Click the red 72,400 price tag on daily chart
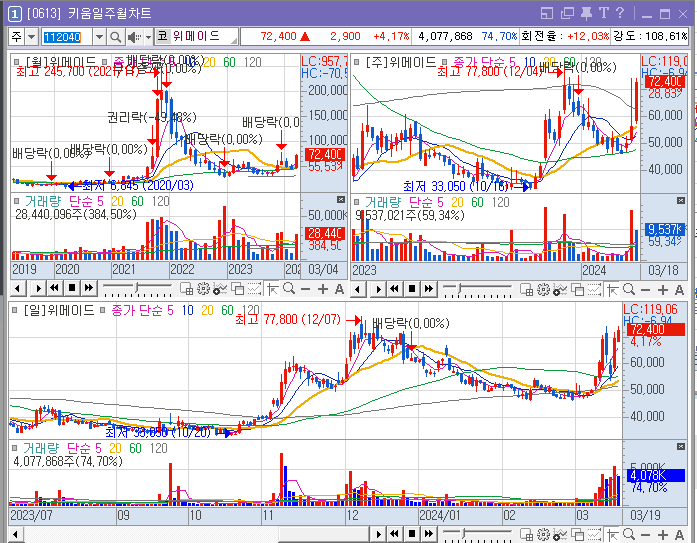This screenshot has width=697, height=543. (655, 330)
